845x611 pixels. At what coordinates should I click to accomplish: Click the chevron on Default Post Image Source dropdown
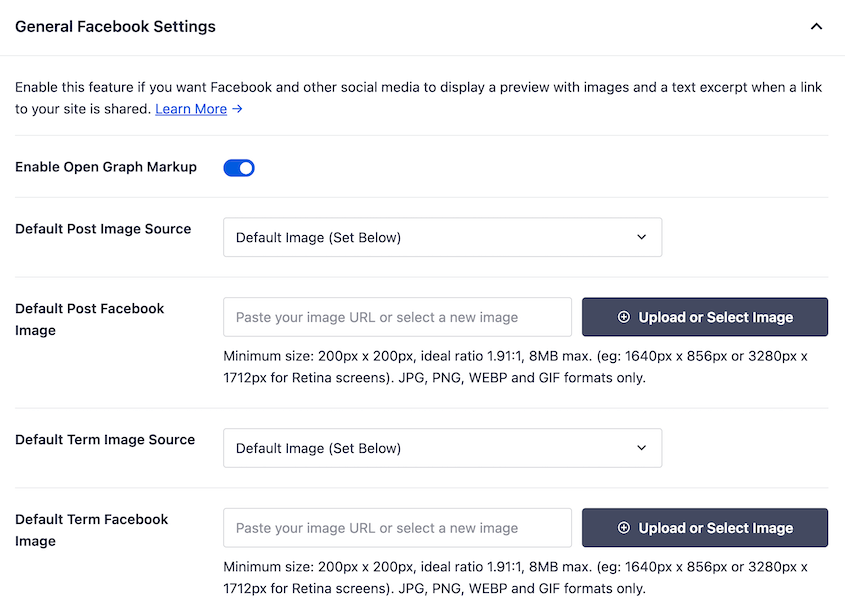tap(643, 237)
